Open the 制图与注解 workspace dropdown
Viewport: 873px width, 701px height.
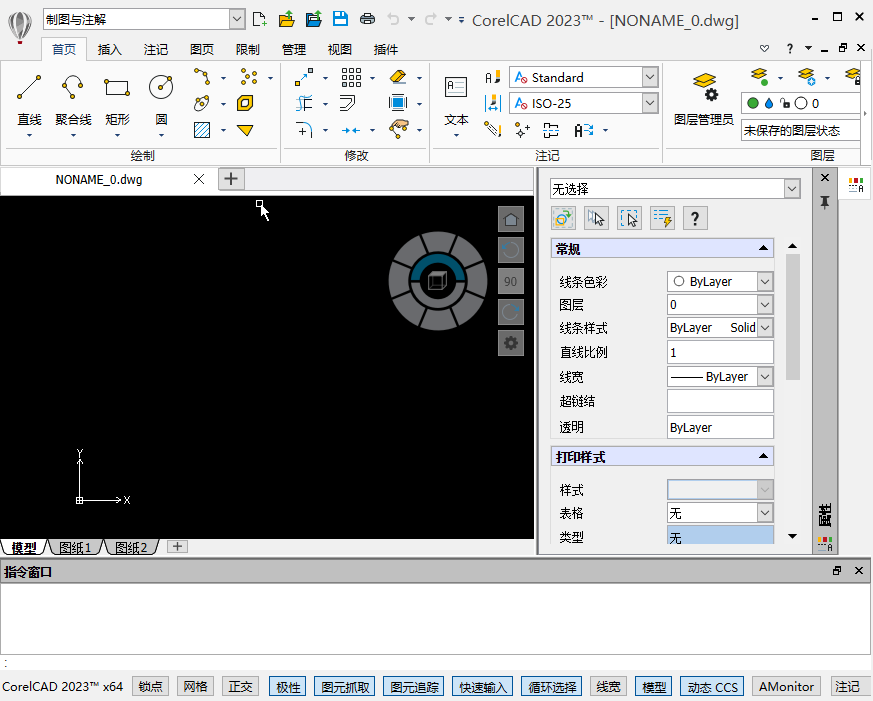click(236, 19)
